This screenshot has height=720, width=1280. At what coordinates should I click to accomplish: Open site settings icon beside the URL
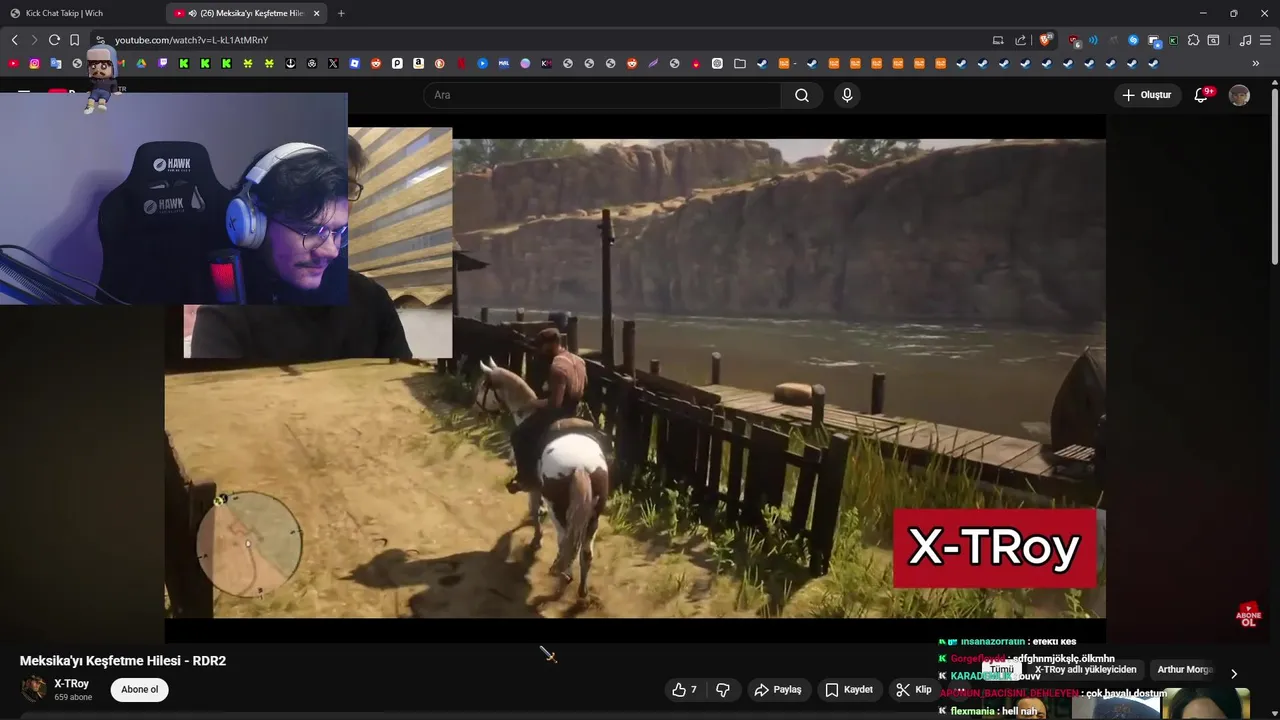point(100,40)
